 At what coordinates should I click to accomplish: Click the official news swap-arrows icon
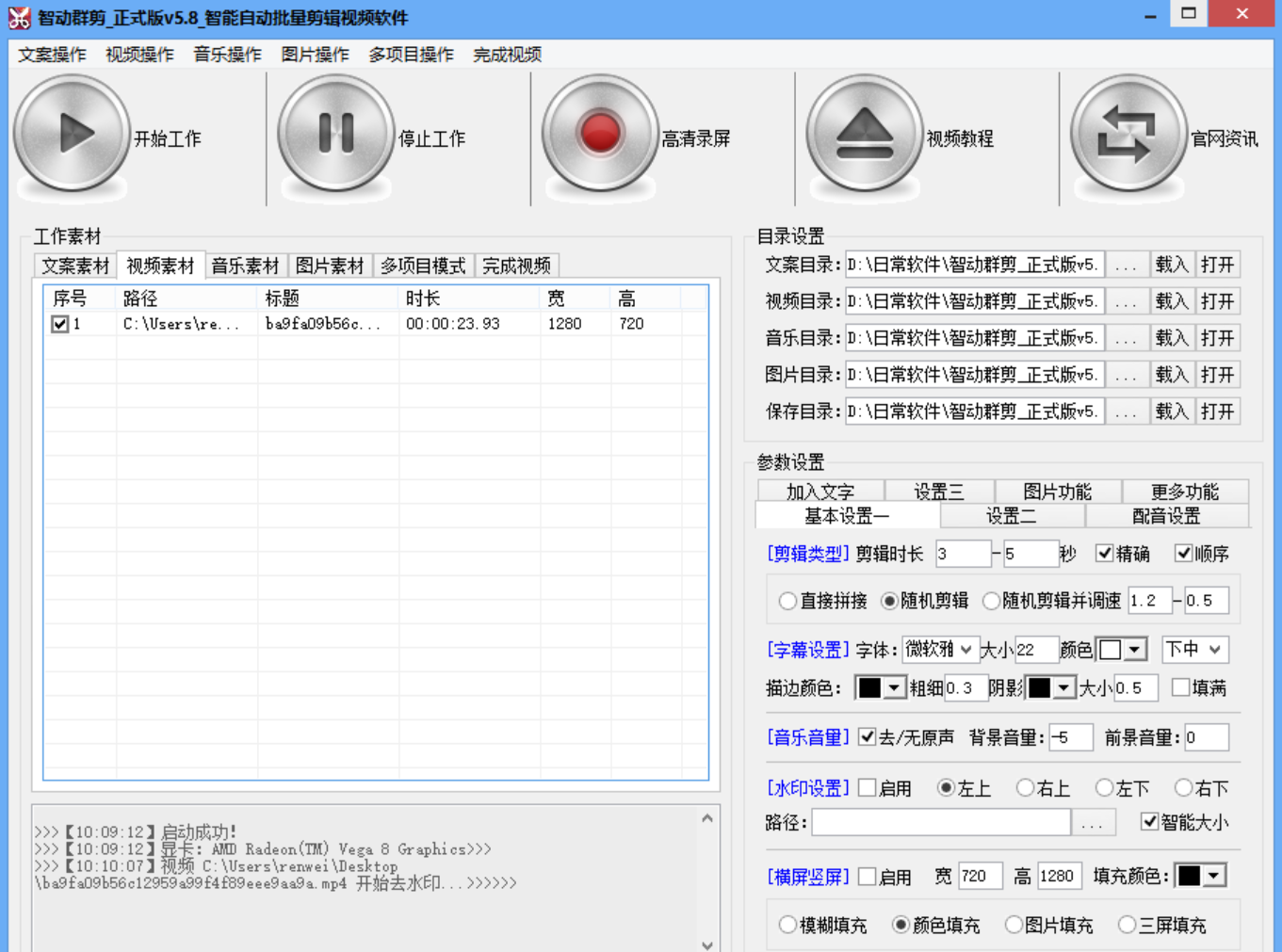pyautogui.click(x=1128, y=134)
